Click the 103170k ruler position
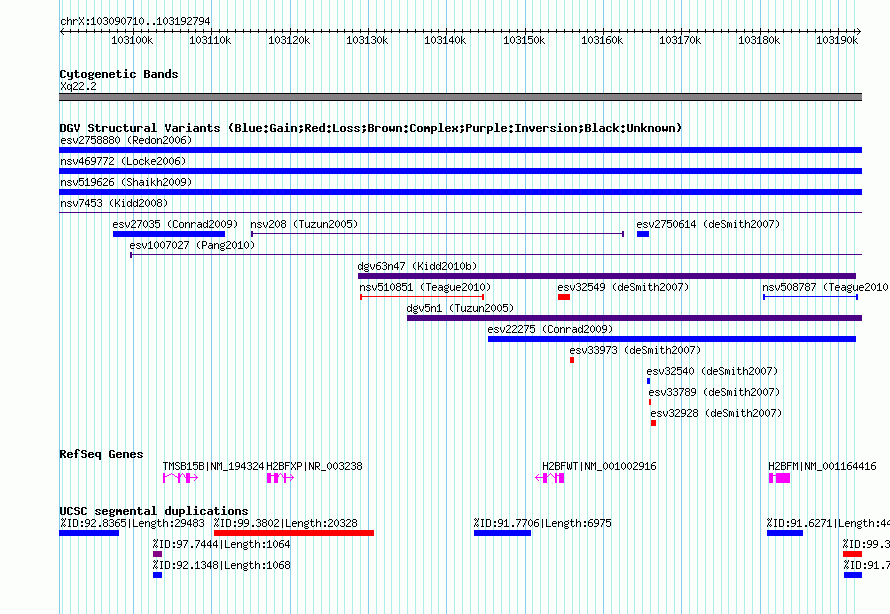This screenshot has width=890, height=614. click(x=680, y=40)
